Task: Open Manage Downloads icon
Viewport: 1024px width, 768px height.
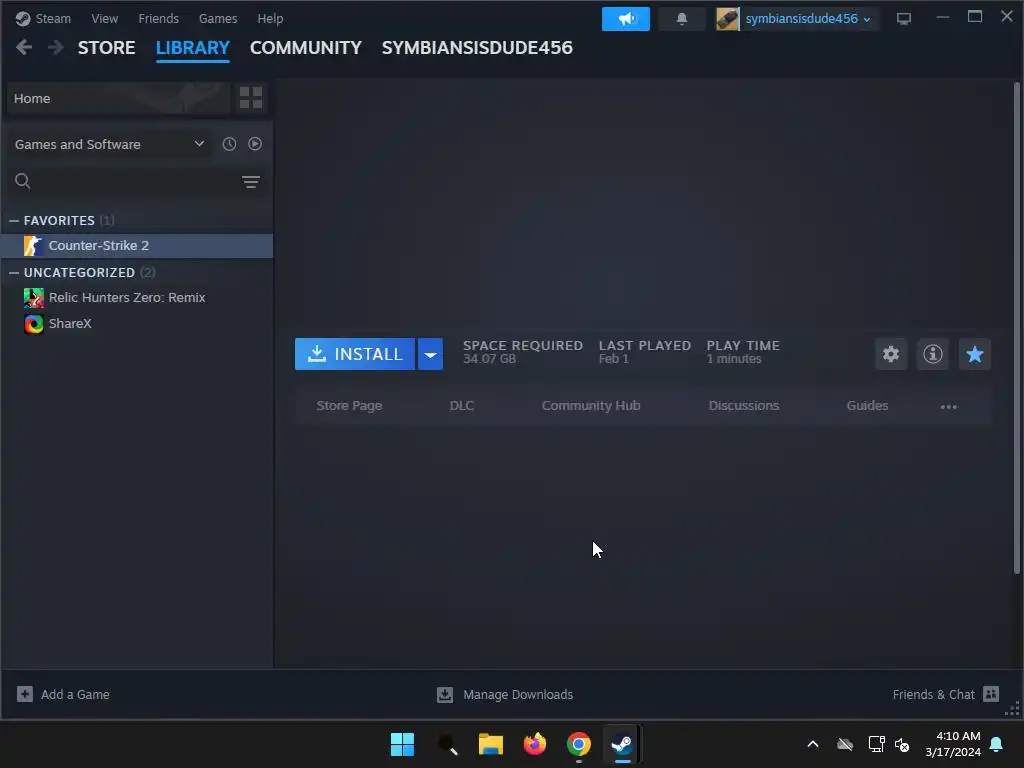Action: click(445, 694)
